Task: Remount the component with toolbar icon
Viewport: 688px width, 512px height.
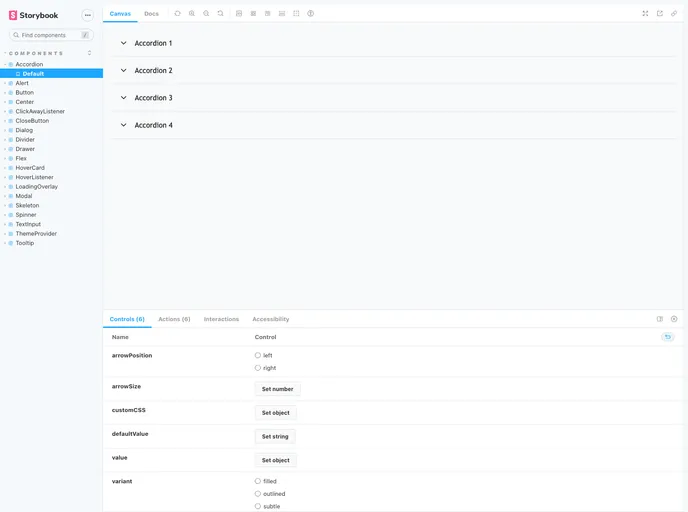Action: coord(177,14)
